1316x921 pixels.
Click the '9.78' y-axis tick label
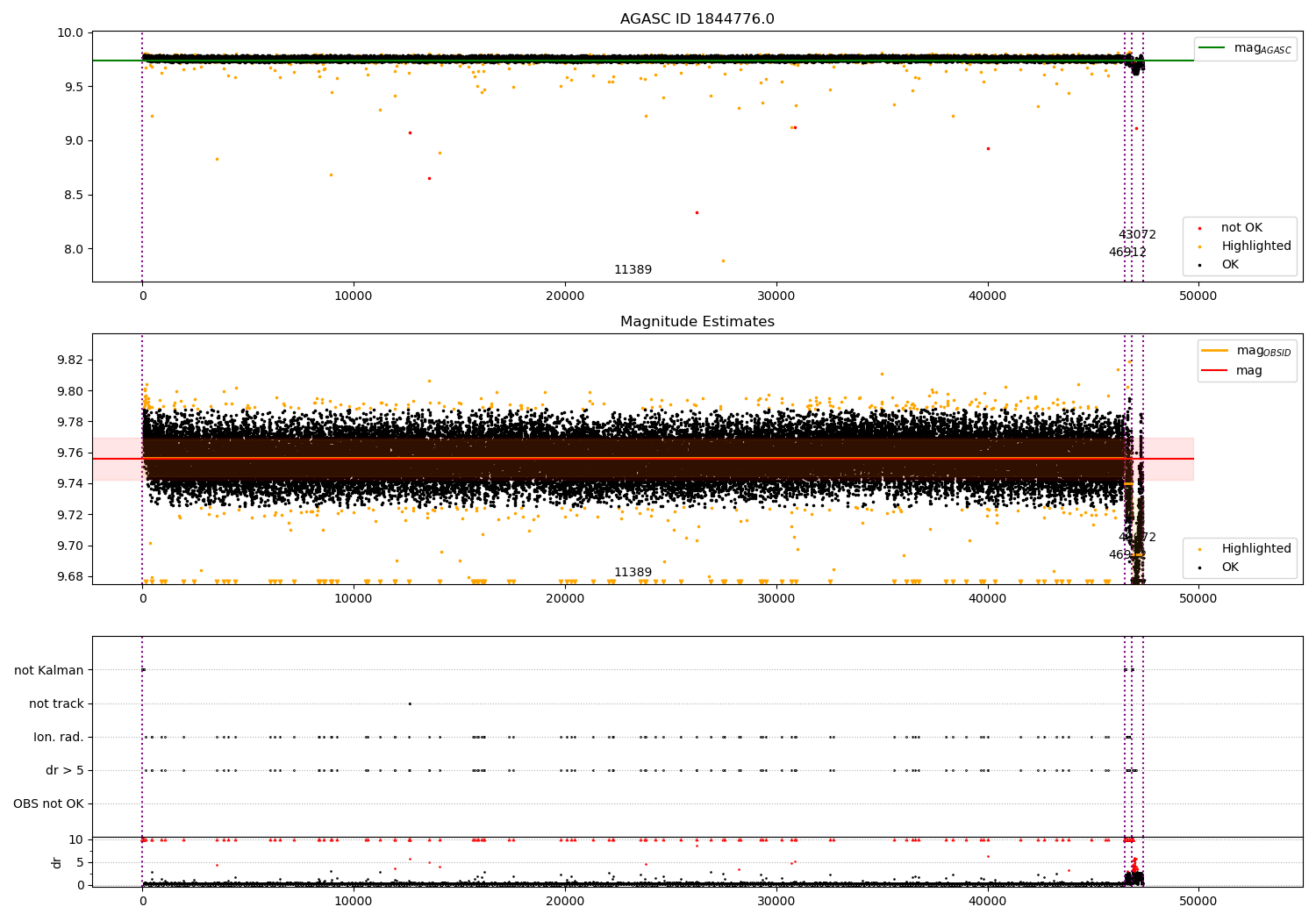click(x=70, y=422)
